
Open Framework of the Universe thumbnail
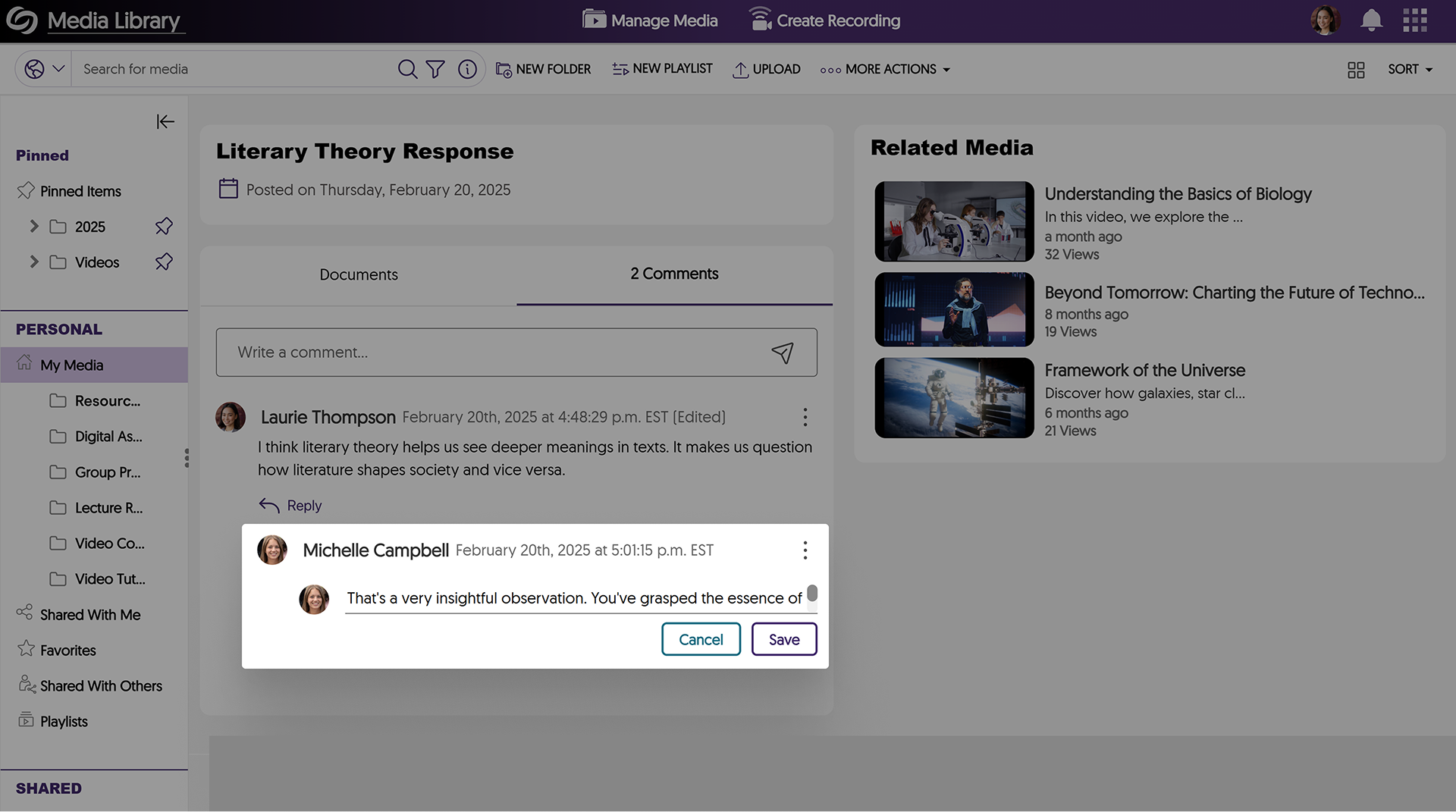click(x=954, y=398)
